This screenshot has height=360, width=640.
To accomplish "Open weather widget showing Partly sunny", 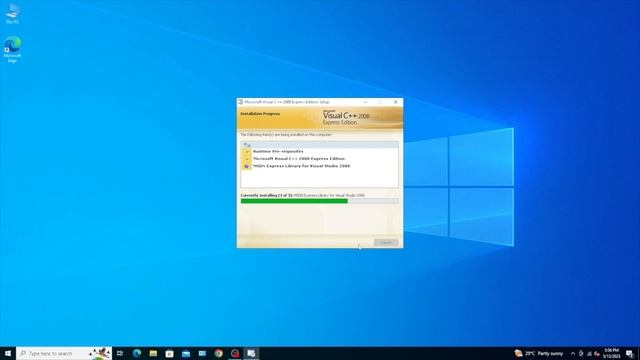I will point(539,353).
